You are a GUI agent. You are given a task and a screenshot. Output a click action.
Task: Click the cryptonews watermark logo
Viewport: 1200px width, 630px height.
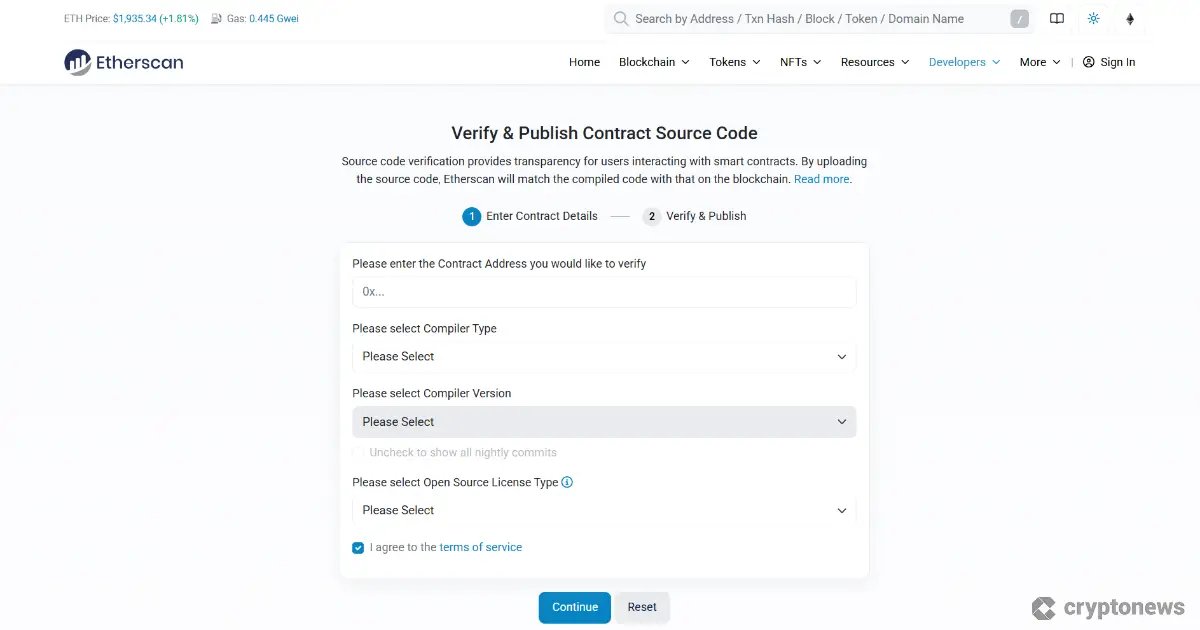pyautogui.click(x=1108, y=607)
